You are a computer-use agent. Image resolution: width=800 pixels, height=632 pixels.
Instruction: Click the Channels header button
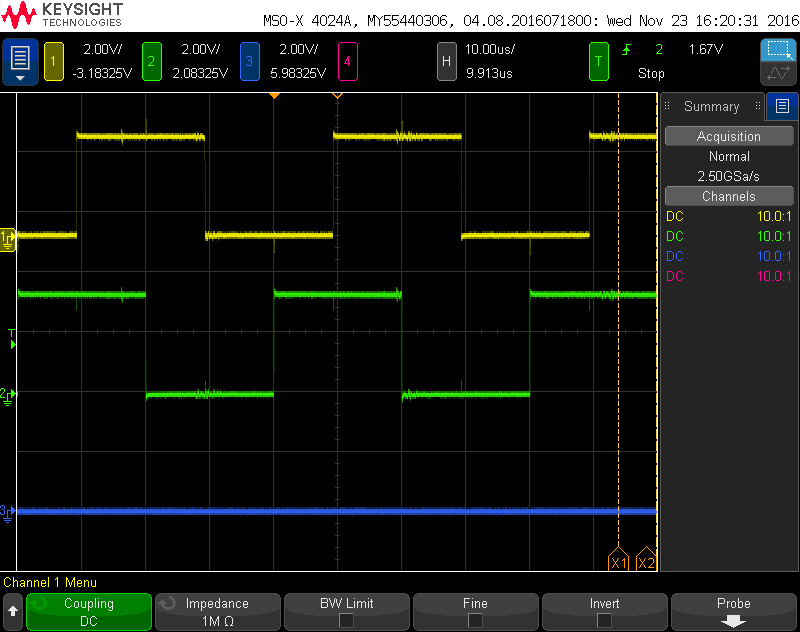click(729, 196)
